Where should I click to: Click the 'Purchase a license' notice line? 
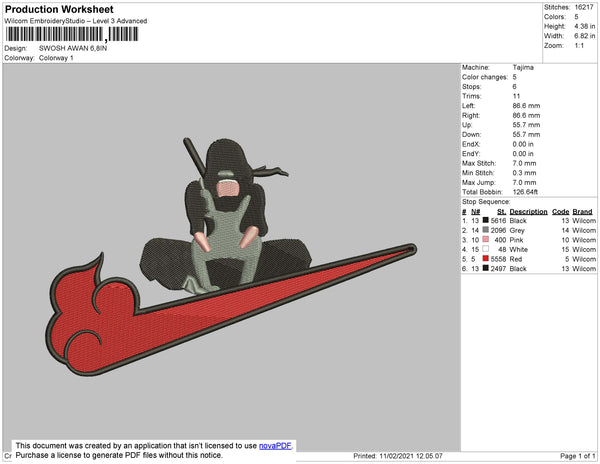tap(119, 455)
